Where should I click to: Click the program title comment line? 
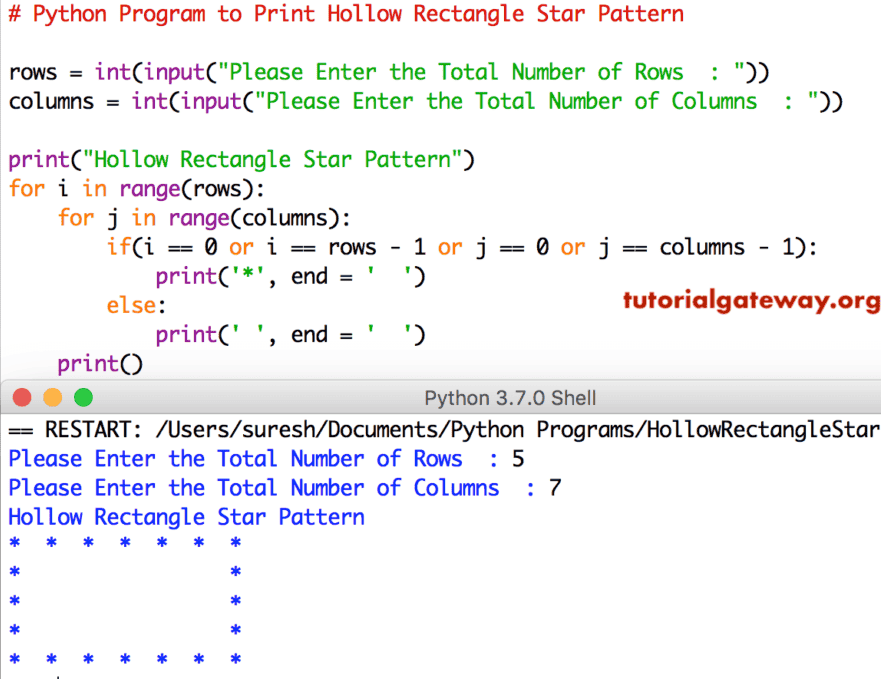pos(345,14)
